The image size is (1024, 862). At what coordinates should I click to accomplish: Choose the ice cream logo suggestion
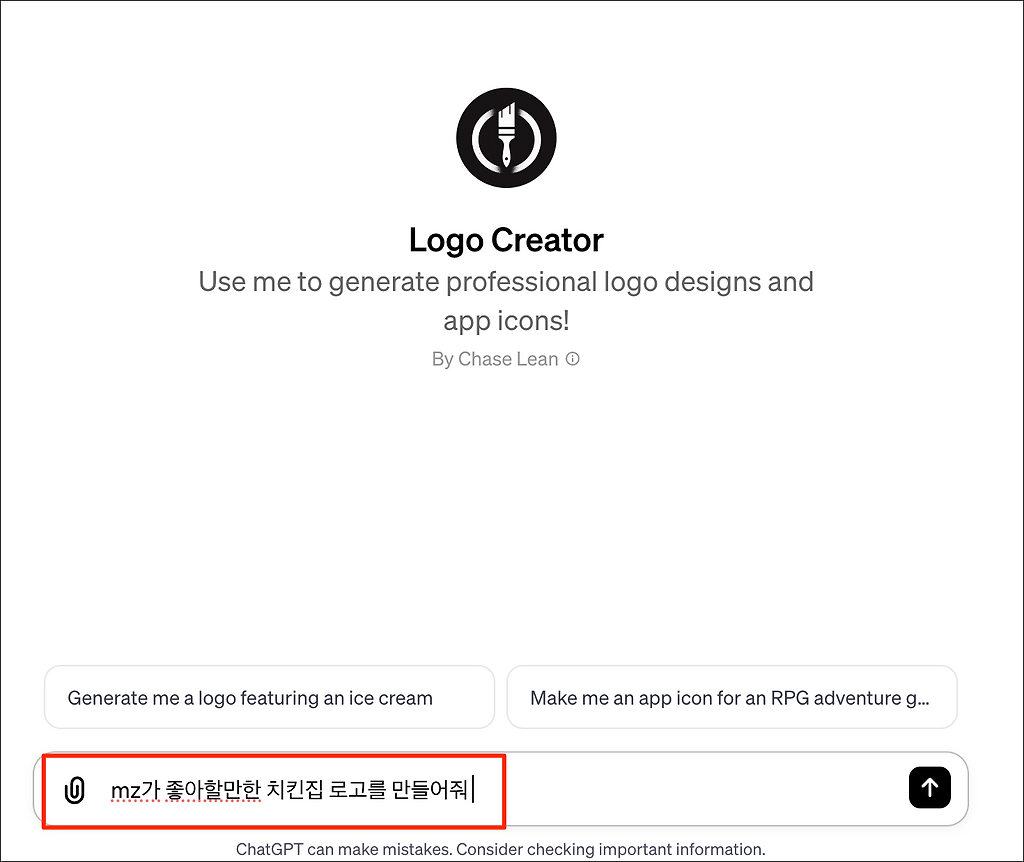point(269,697)
